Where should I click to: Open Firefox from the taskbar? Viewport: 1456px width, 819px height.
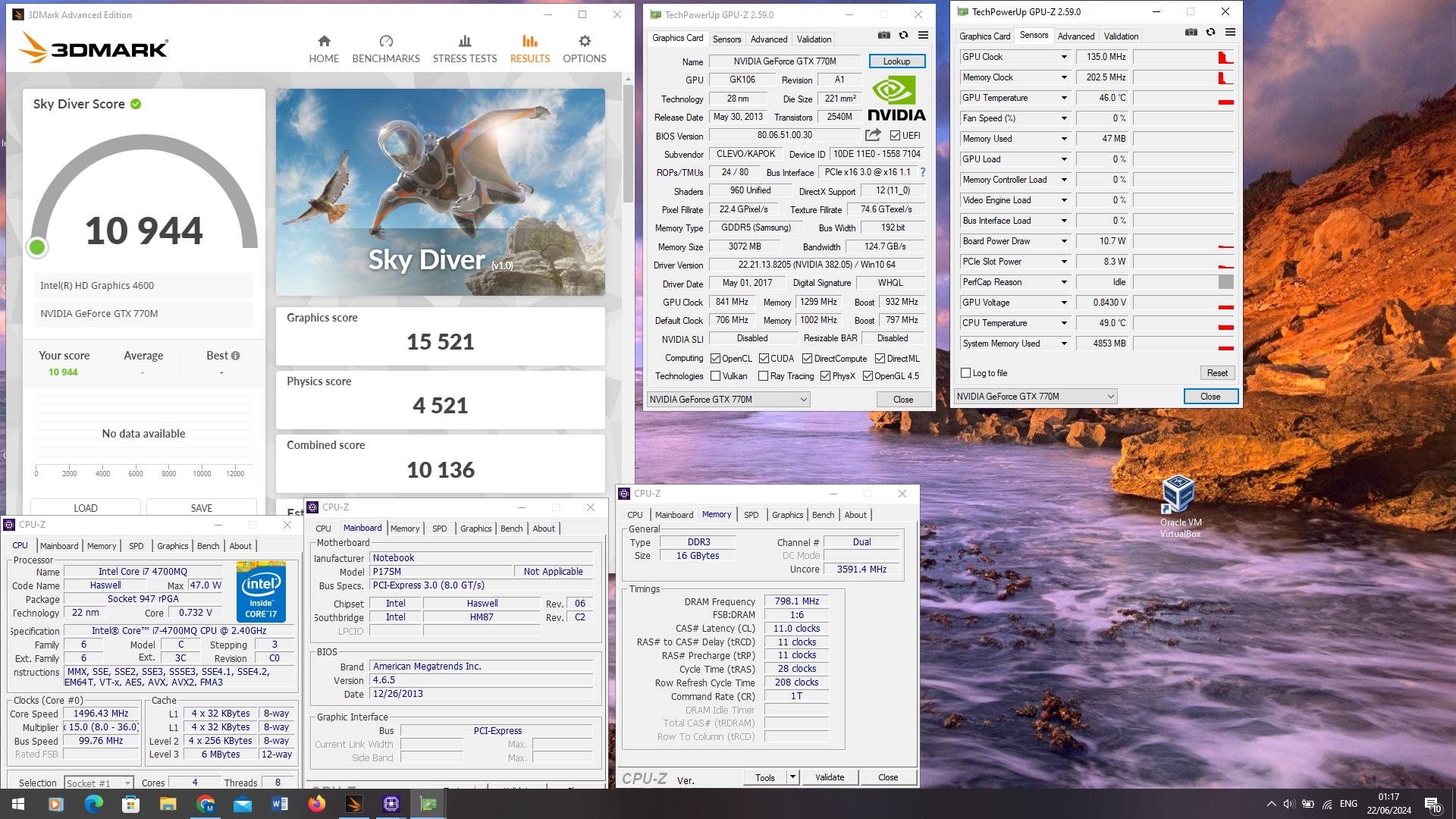[316, 804]
